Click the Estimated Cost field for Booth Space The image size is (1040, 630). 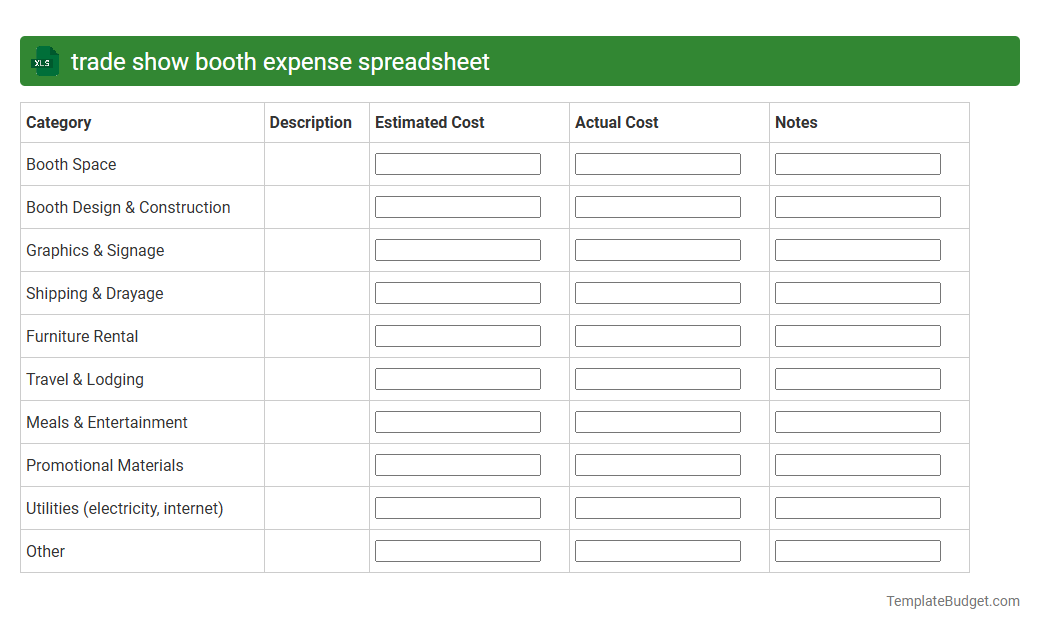(x=457, y=163)
